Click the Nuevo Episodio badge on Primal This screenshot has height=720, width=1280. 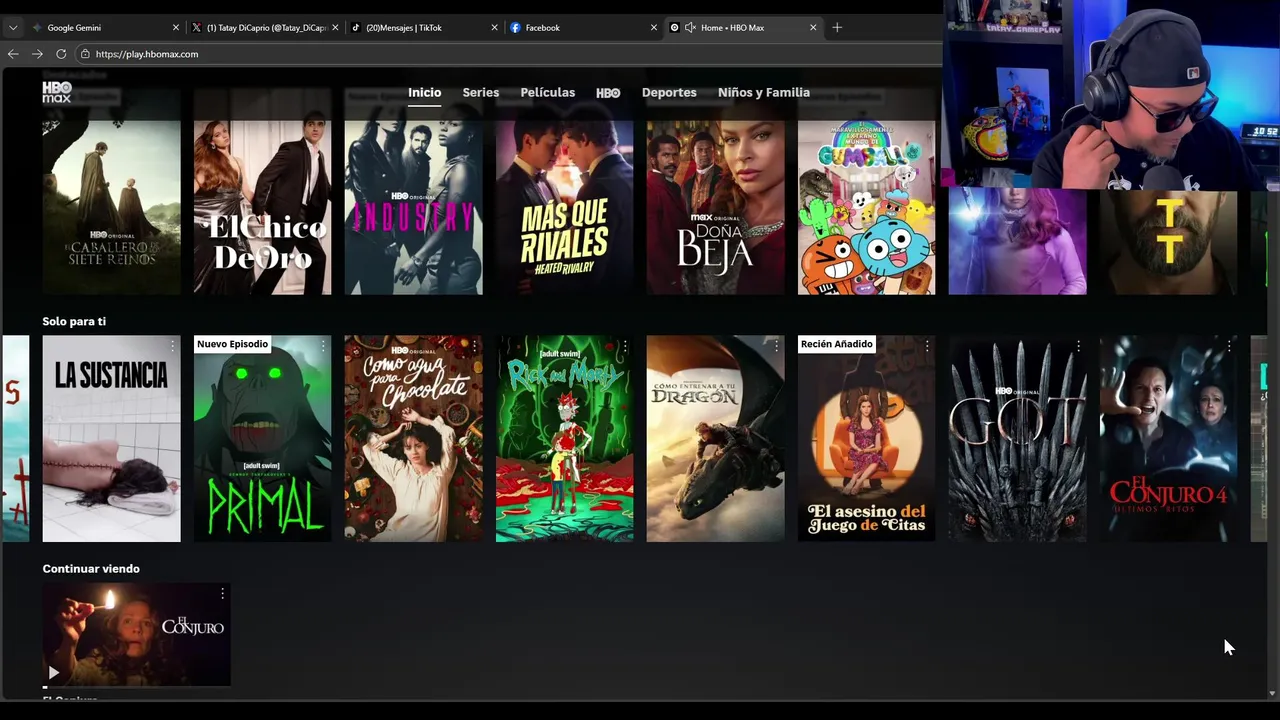coord(232,344)
